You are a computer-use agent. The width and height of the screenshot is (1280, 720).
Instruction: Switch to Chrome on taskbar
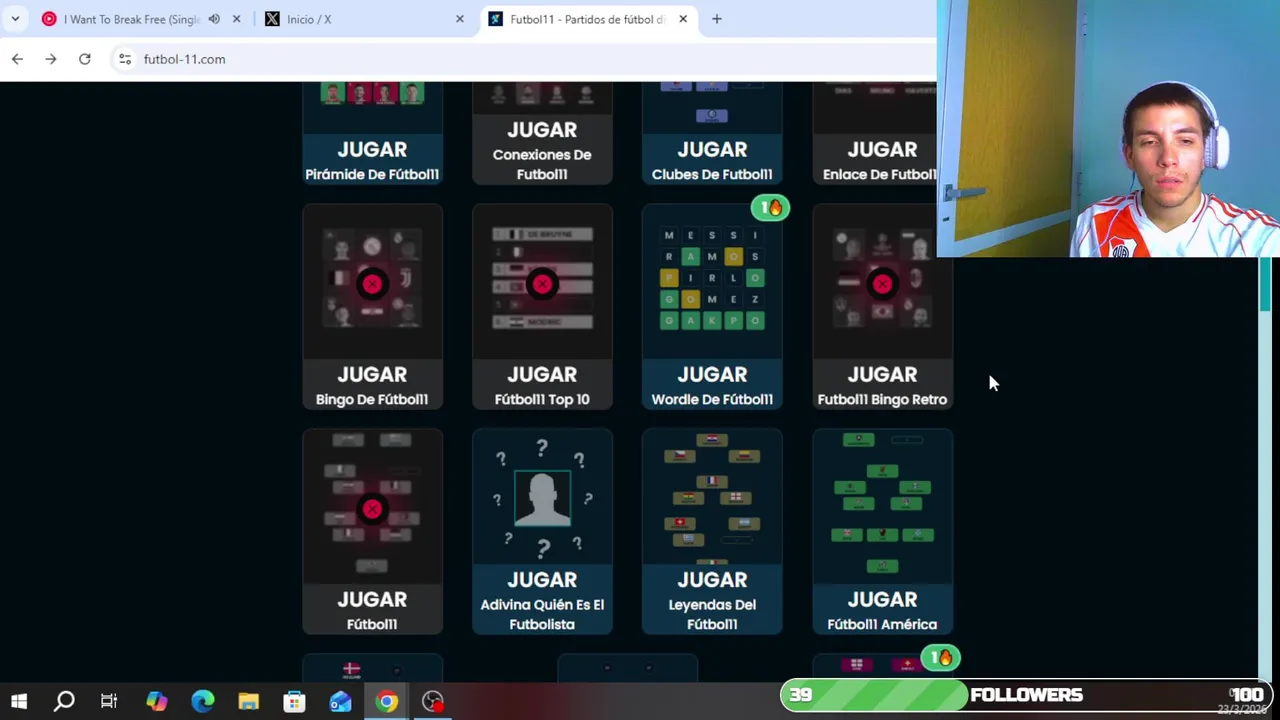pyautogui.click(x=386, y=701)
